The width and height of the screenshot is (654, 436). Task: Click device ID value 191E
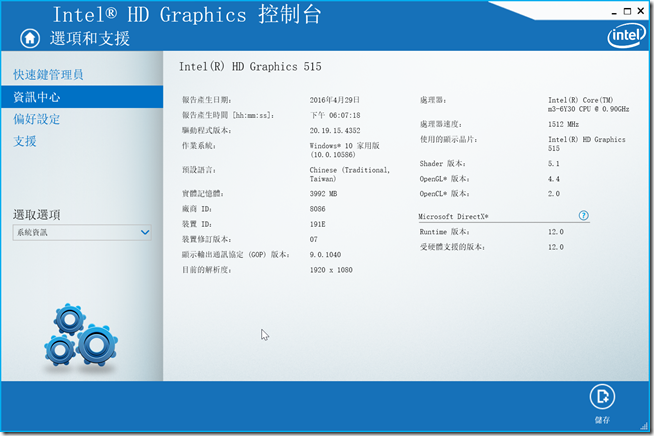point(317,224)
